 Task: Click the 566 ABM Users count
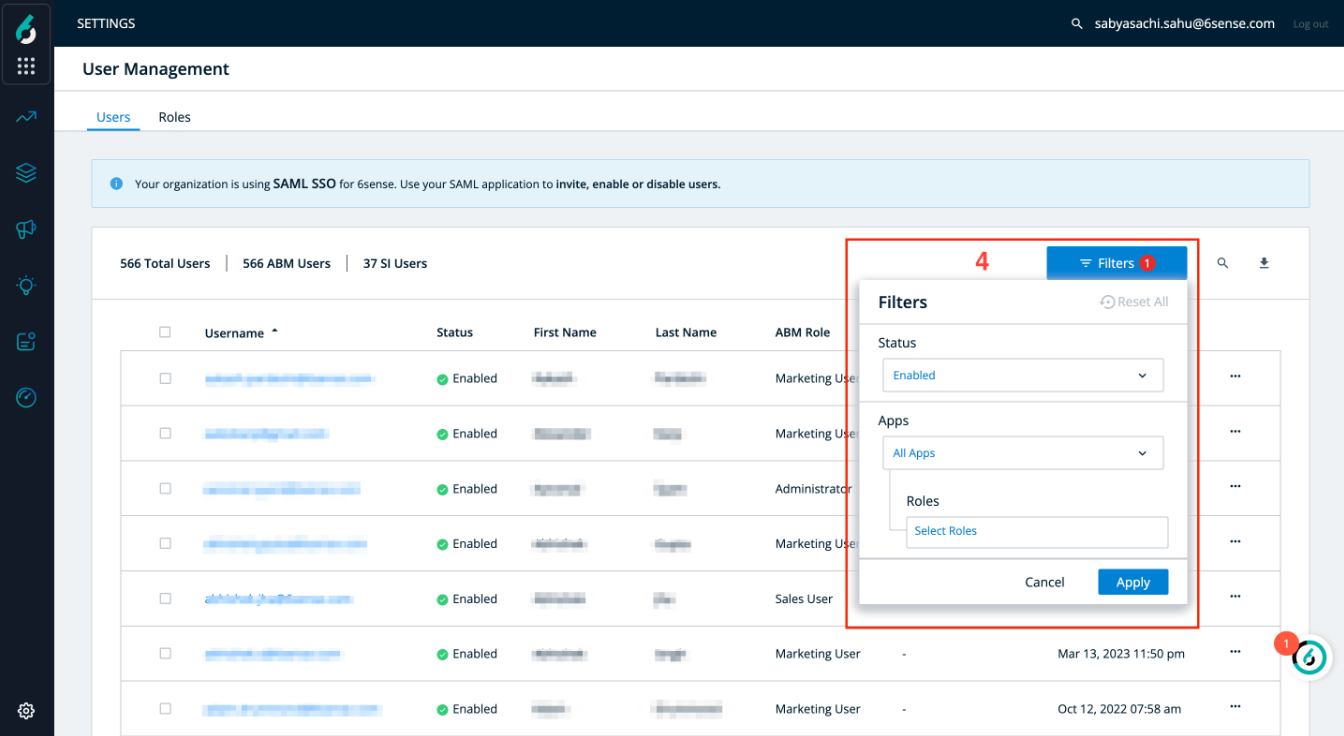click(x=286, y=263)
